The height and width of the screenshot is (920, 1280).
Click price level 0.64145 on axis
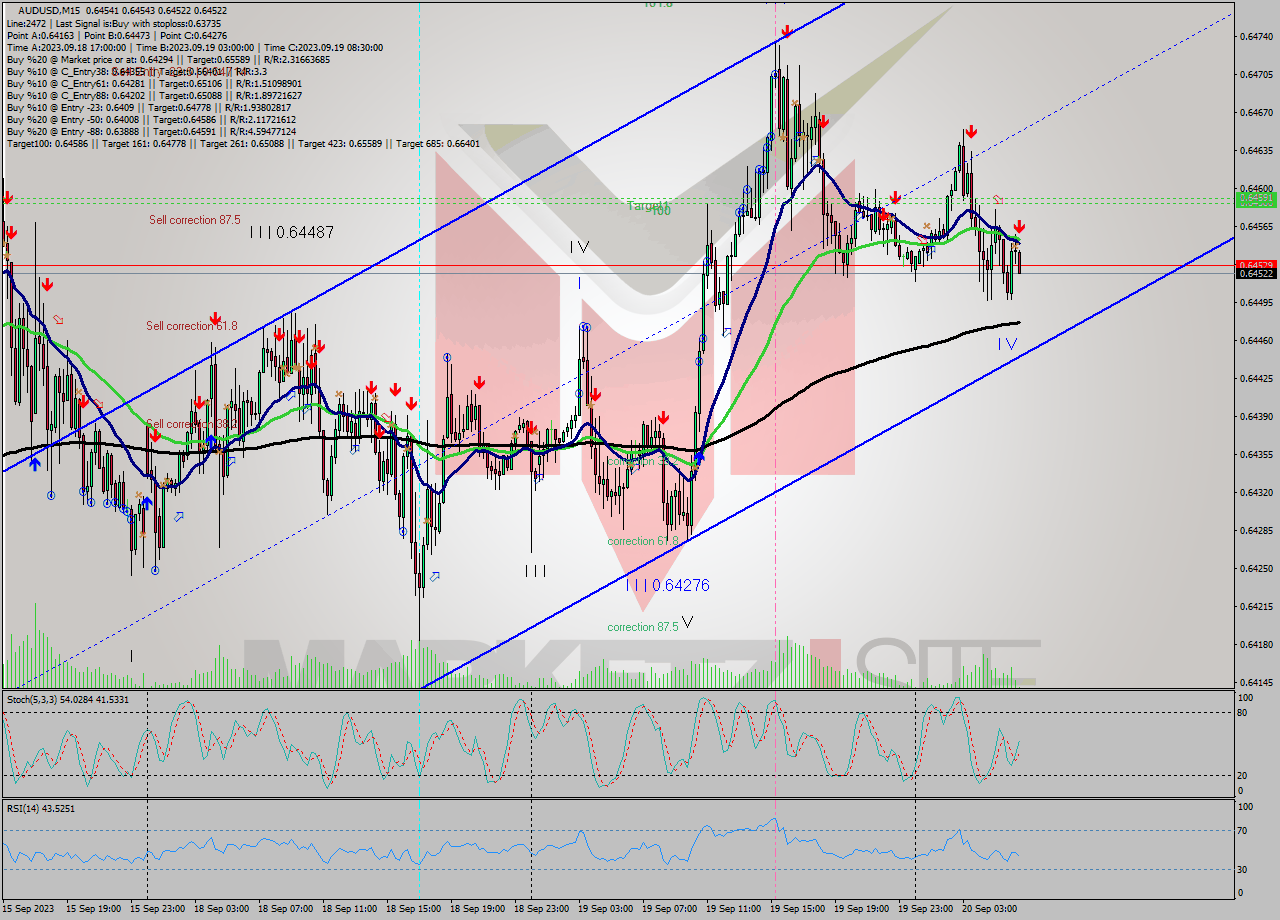click(1256, 683)
